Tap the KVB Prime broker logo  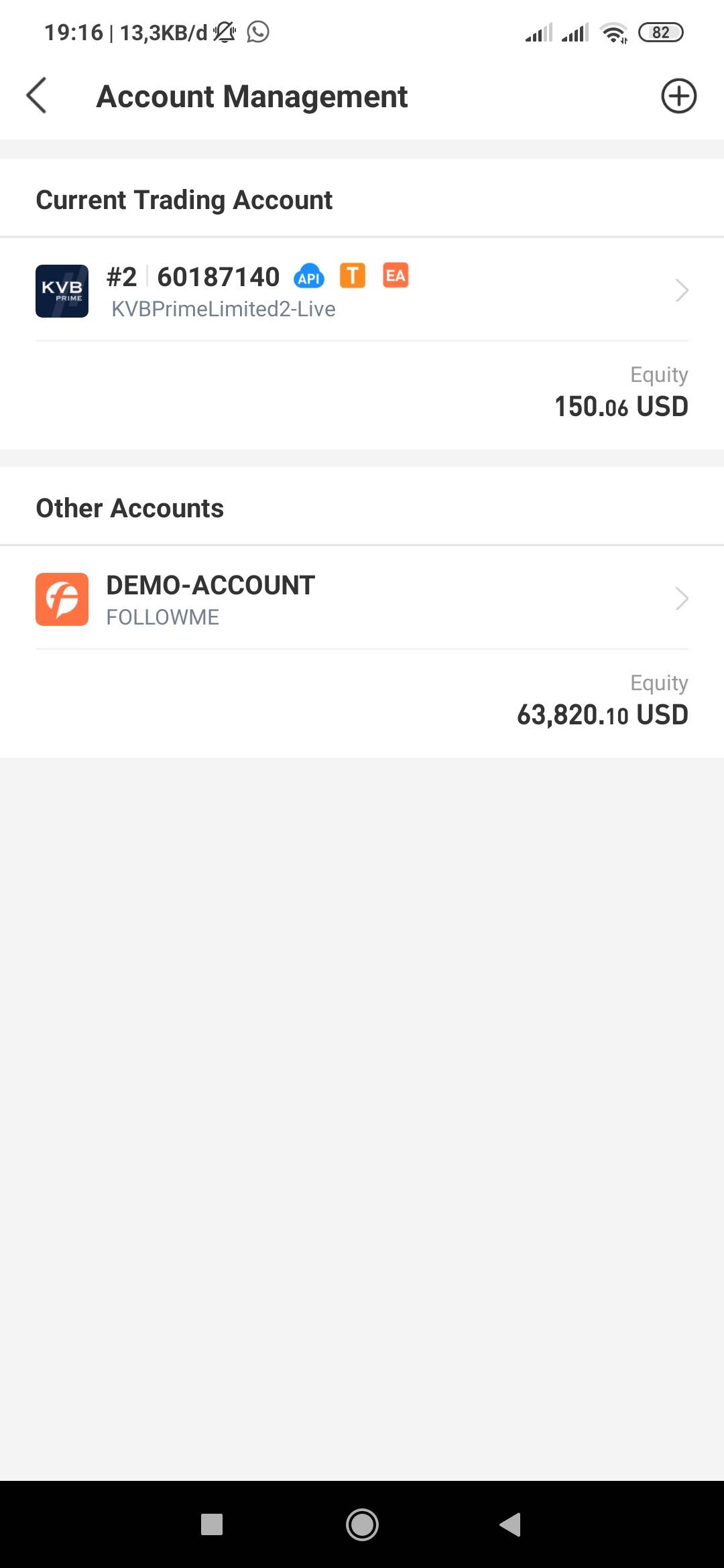[62, 291]
